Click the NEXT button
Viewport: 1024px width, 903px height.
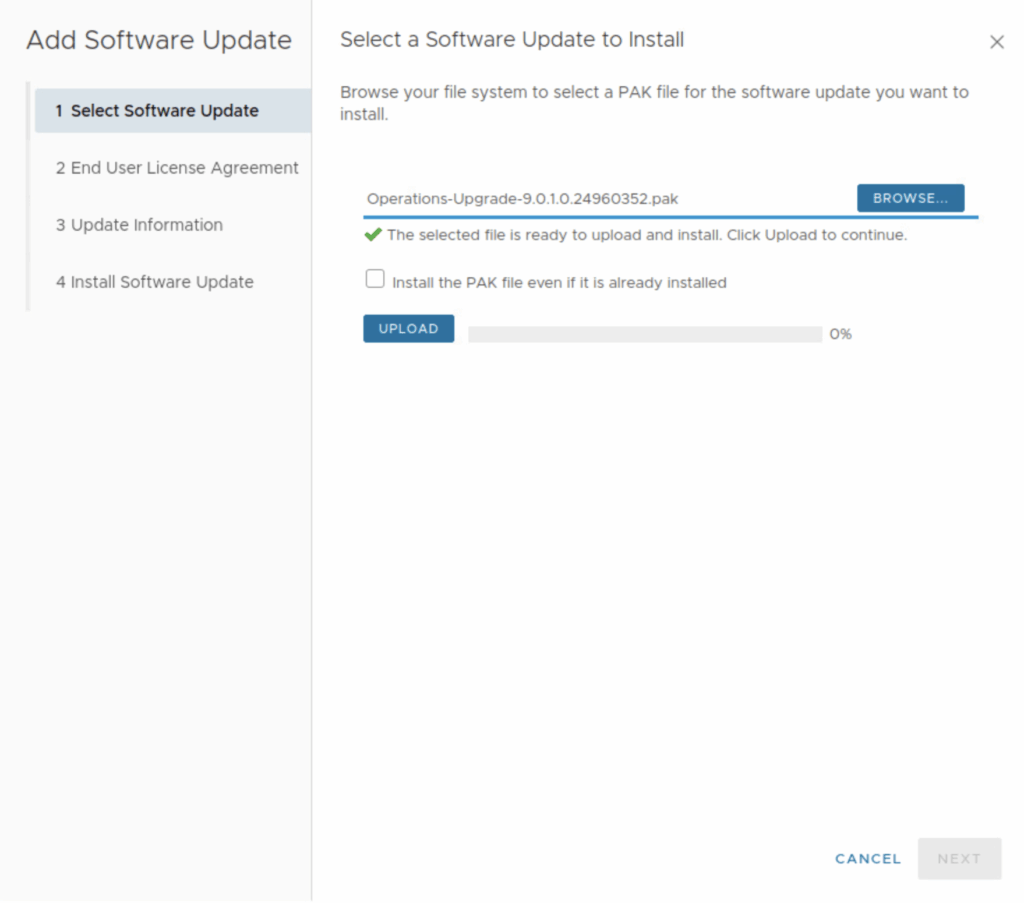coord(959,859)
